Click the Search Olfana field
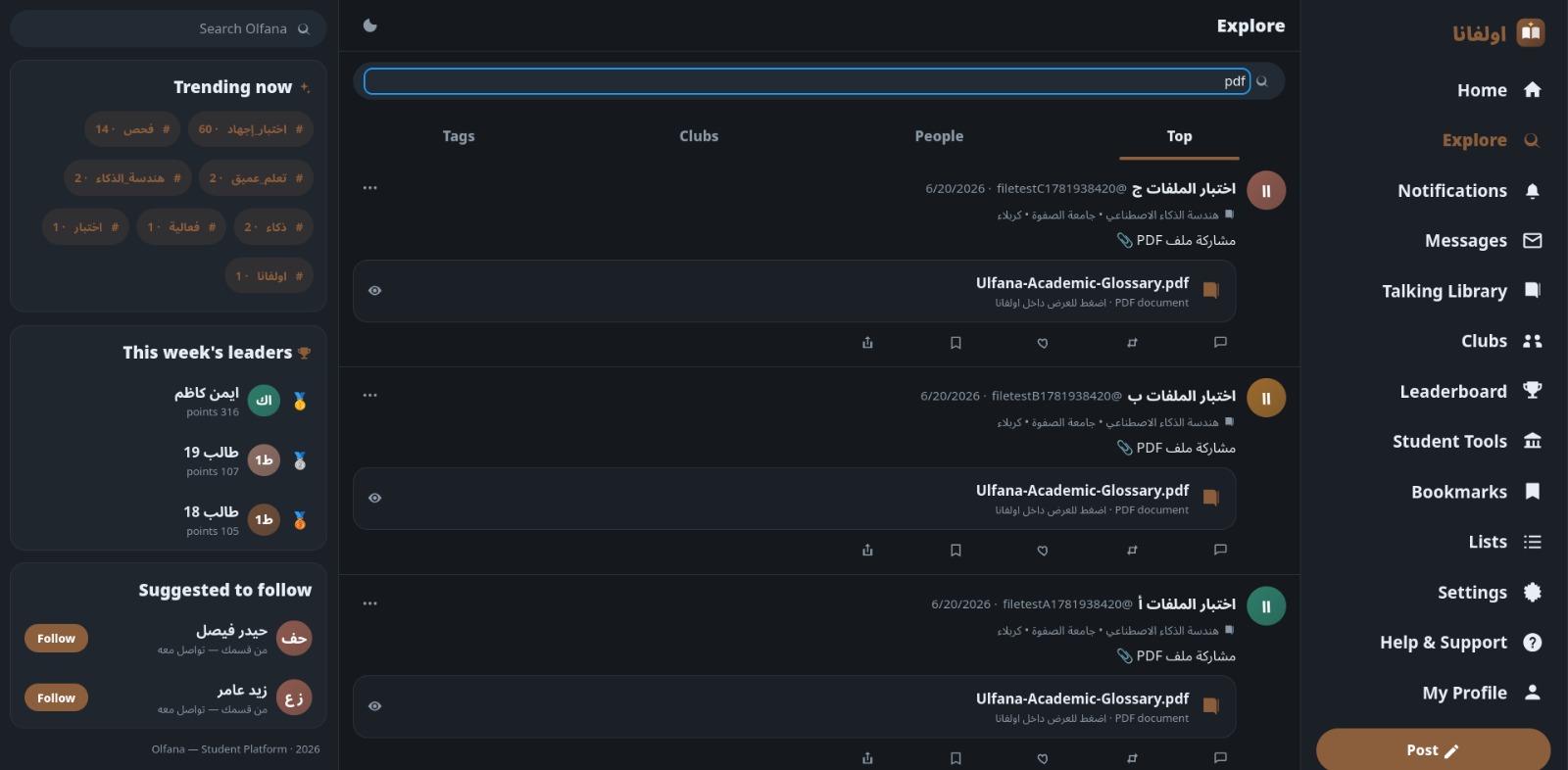The width and height of the screenshot is (1568, 770). [x=169, y=28]
